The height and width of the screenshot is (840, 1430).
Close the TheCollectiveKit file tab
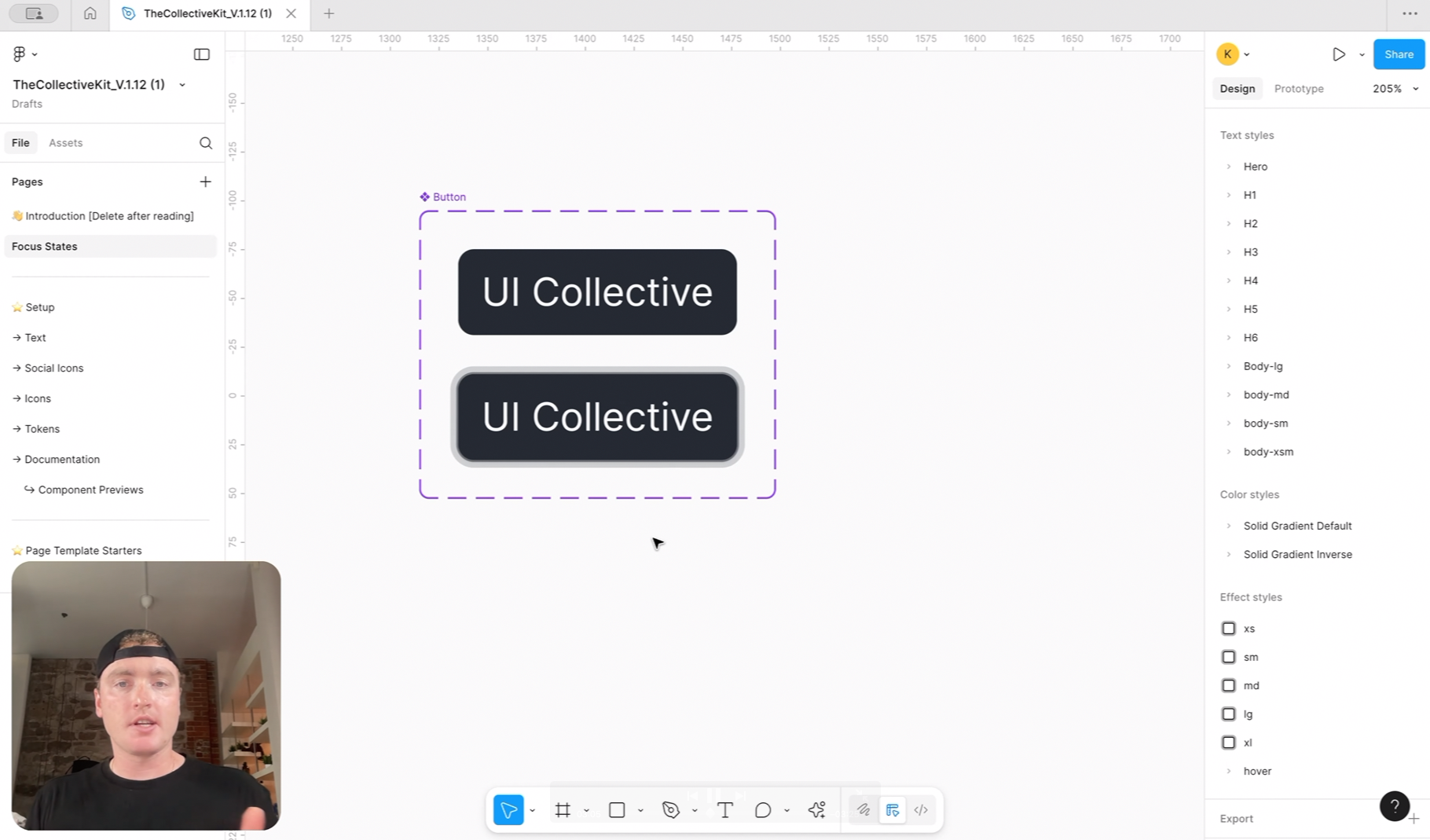[291, 13]
